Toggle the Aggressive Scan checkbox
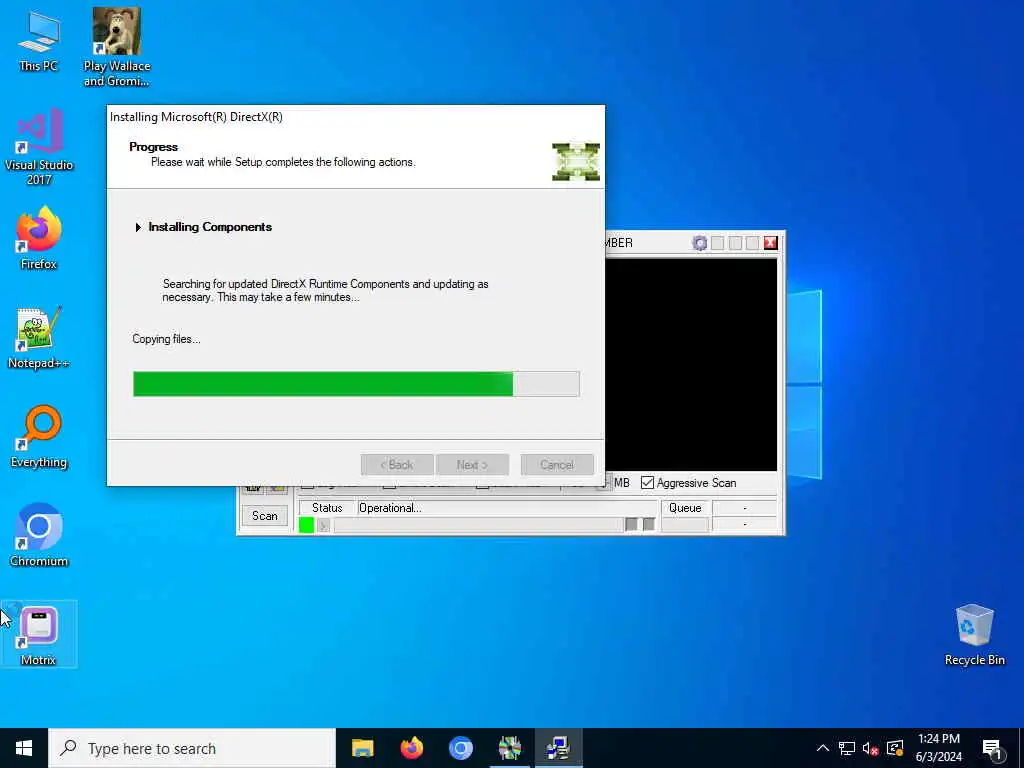The image size is (1024, 768). click(647, 483)
